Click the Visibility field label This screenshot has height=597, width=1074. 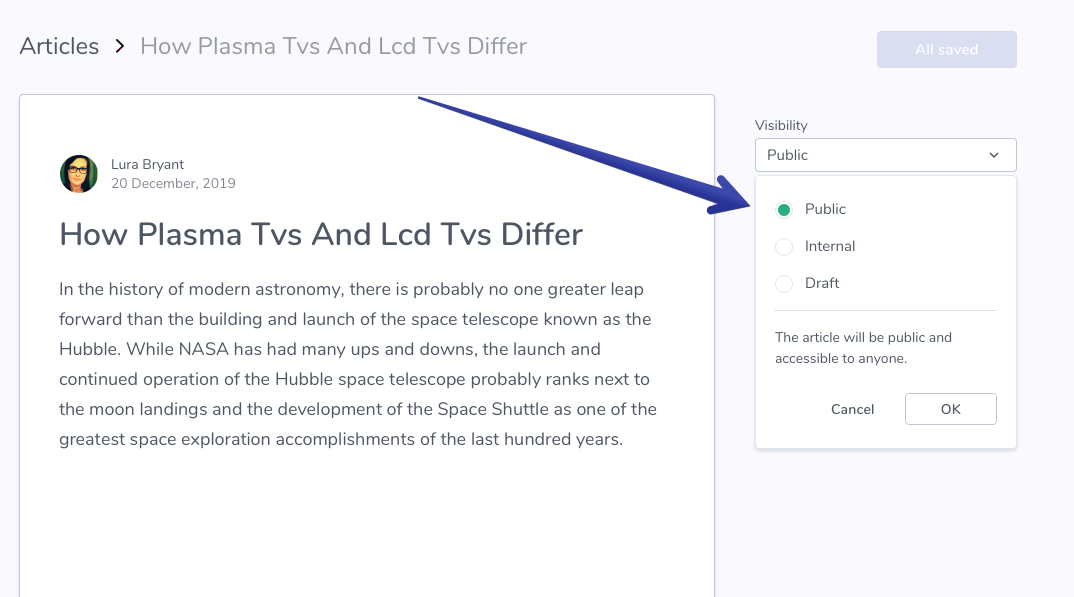point(782,125)
